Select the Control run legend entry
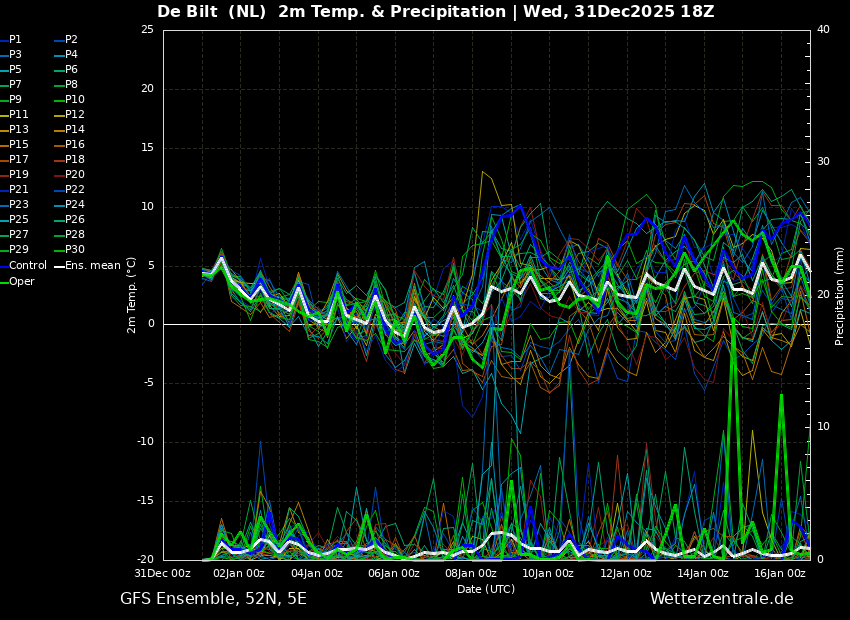The height and width of the screenshot is (620, 850). pyautogui.click(x=23, y=266)
